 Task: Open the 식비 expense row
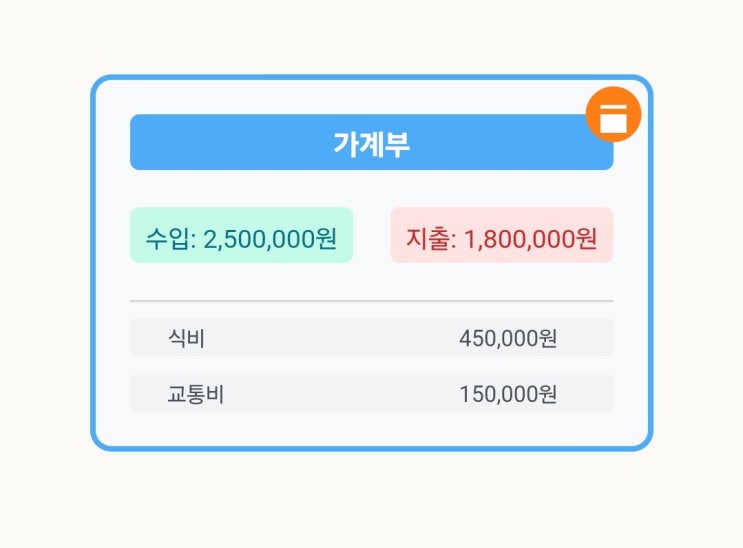(x=372, y=338)
